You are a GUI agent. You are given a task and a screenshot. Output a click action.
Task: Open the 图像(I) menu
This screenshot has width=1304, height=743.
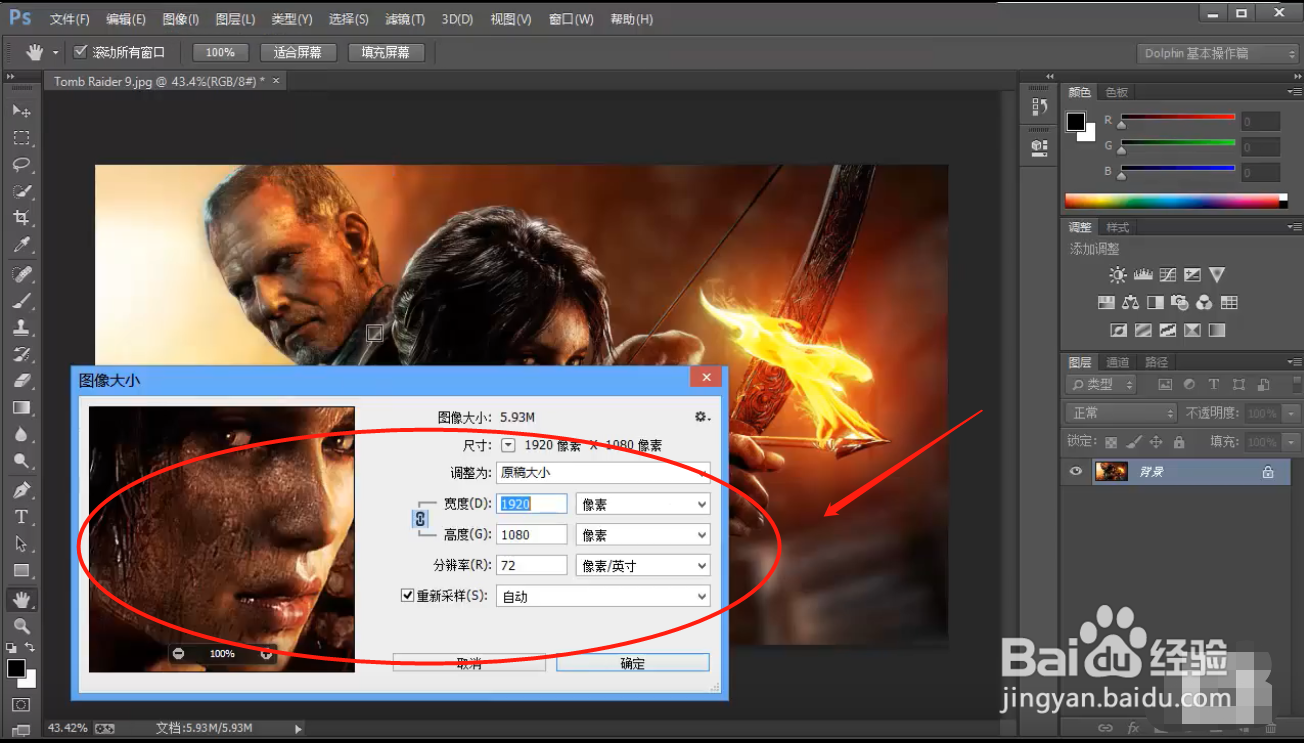point(181,19)
